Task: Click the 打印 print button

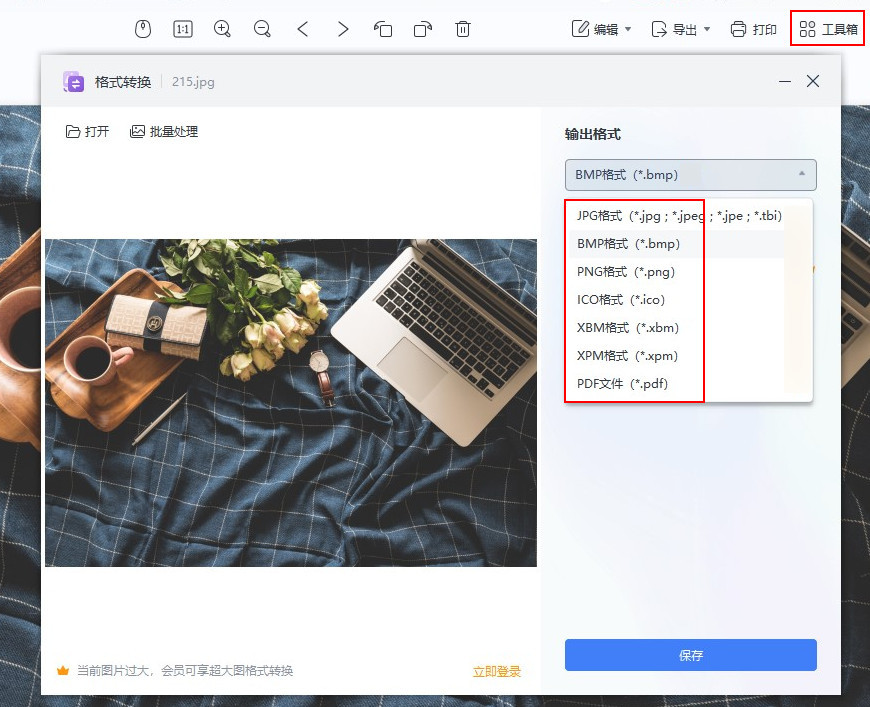Action: click(753, 29)
